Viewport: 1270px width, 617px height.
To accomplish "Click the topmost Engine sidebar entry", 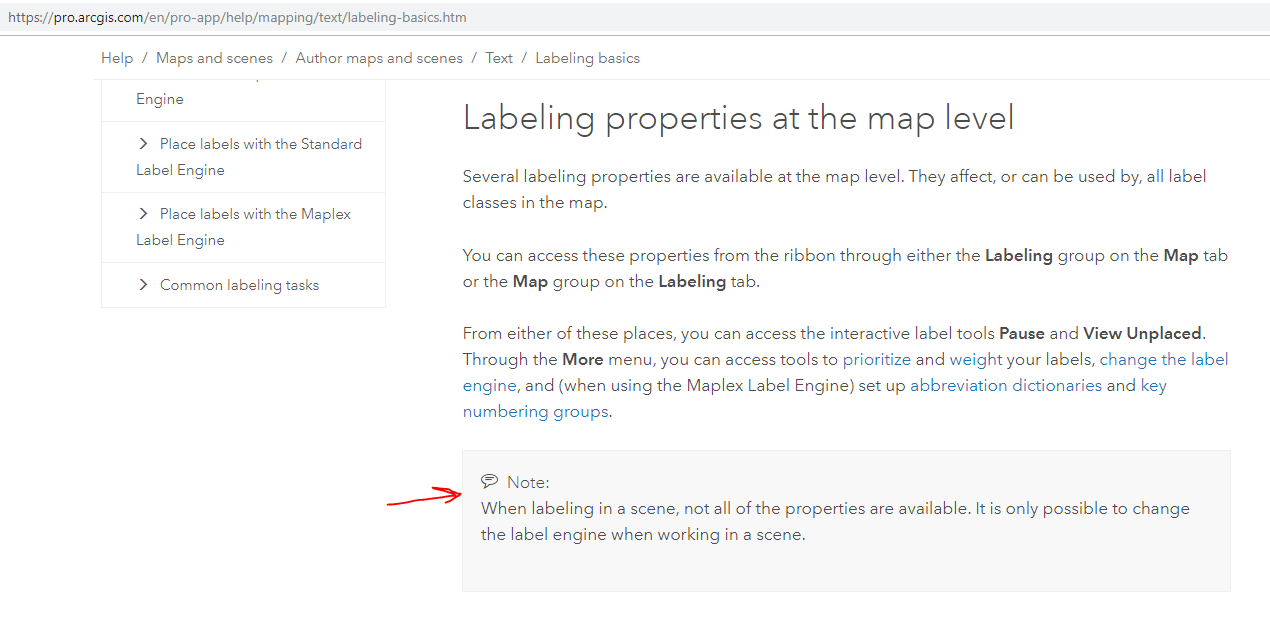I will point(160,99).
